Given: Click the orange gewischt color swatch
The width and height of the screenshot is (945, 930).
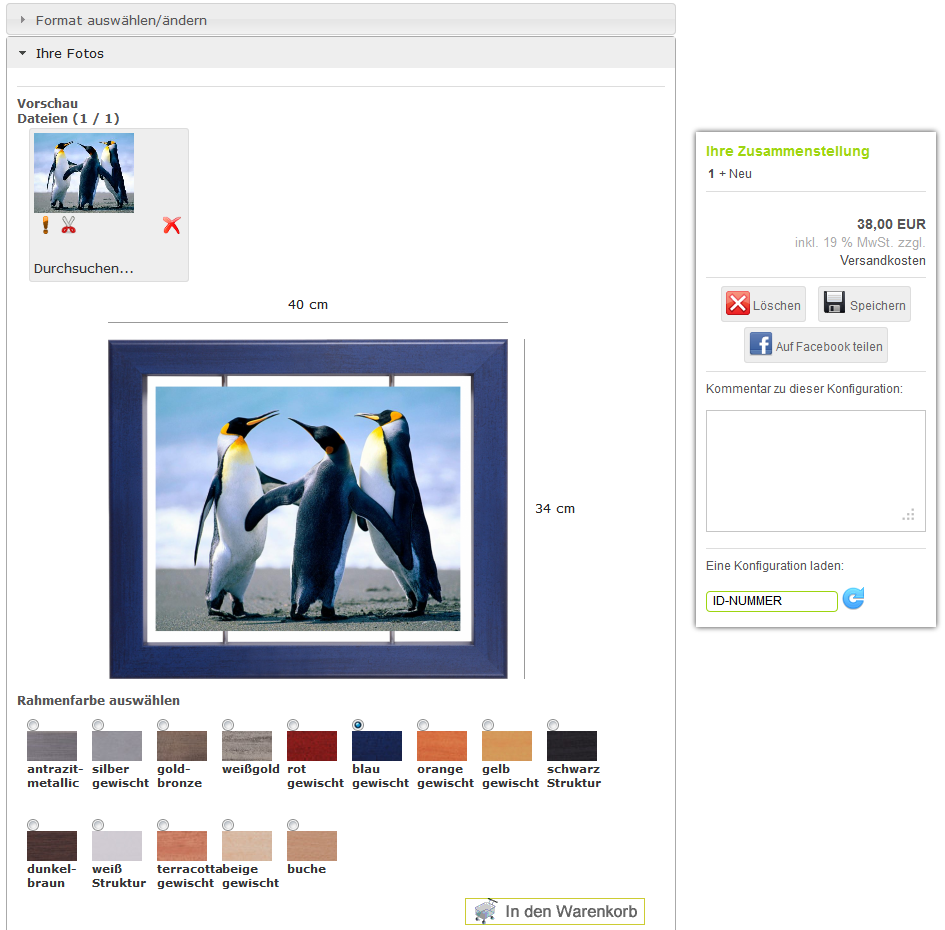Looking at the screenshot, I should pos(442,746).
